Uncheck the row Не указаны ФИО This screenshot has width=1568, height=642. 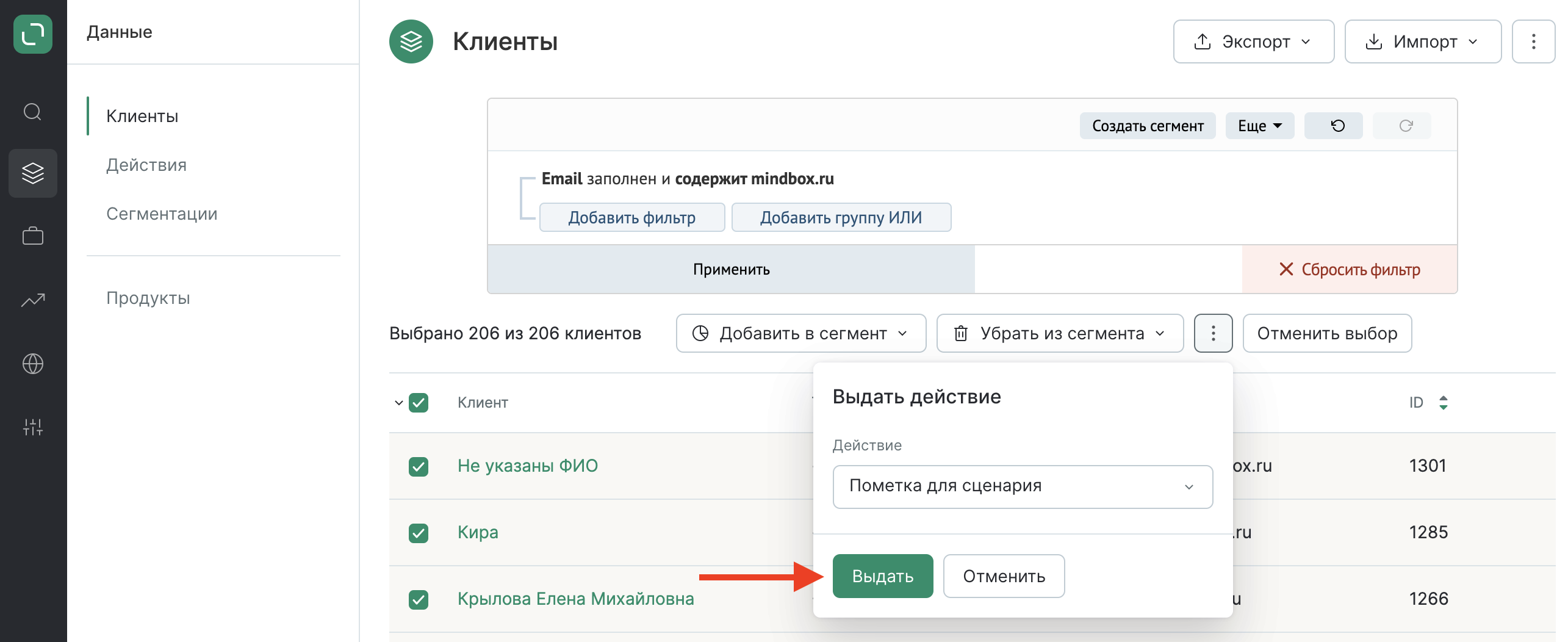click(419, 467)
